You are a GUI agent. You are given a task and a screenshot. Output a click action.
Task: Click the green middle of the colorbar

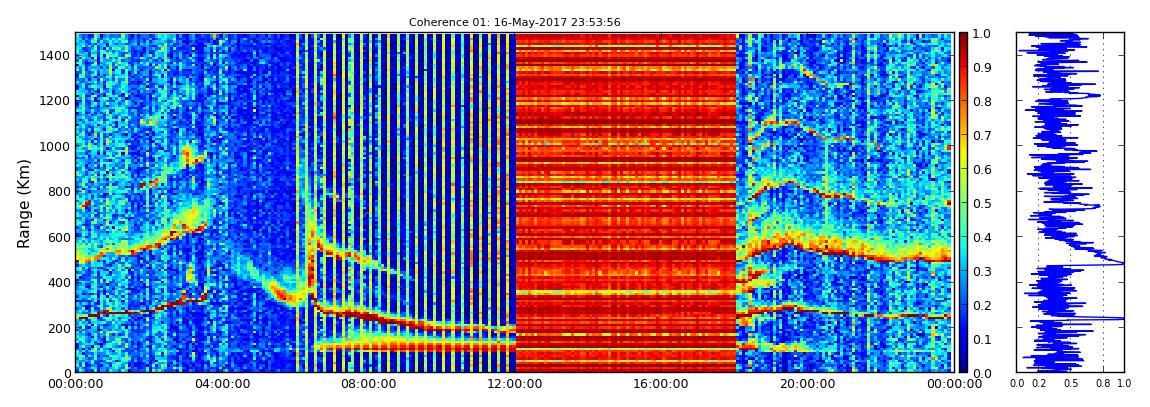tap(963, 203)
